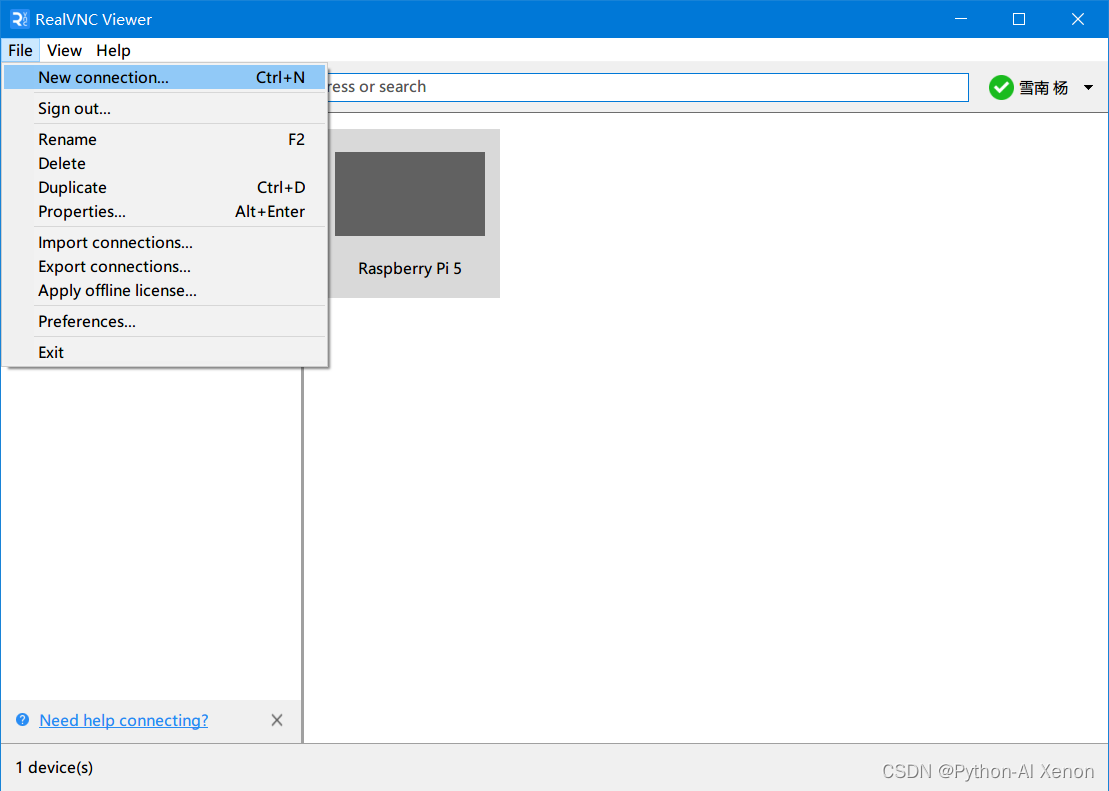This screenshot has width=1109, height=791.
Task: Open the Need help connecting? link
Action: coord(124,720)
